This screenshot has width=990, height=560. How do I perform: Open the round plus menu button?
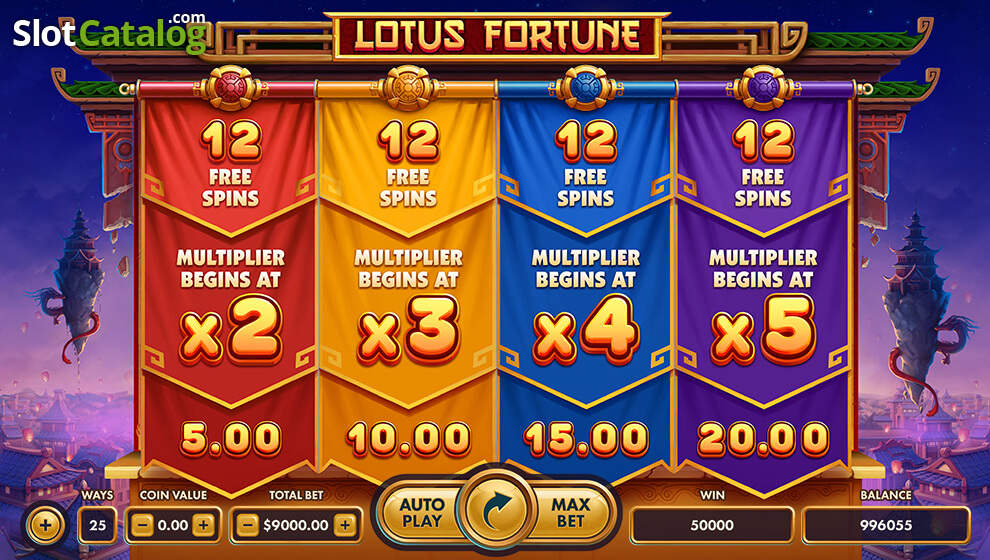pyautogui.click(x=45, y=525)
